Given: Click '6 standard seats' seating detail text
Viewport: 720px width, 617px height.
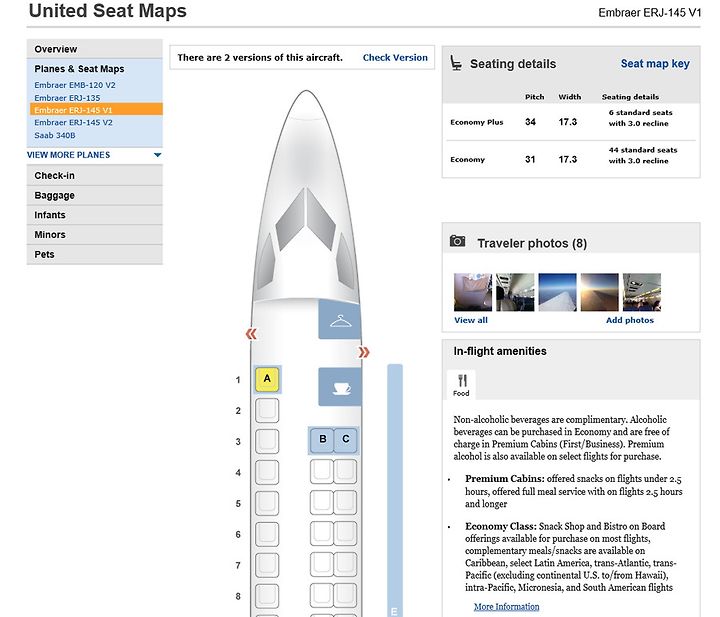Looking at the screenshot, I should [641, 112].
